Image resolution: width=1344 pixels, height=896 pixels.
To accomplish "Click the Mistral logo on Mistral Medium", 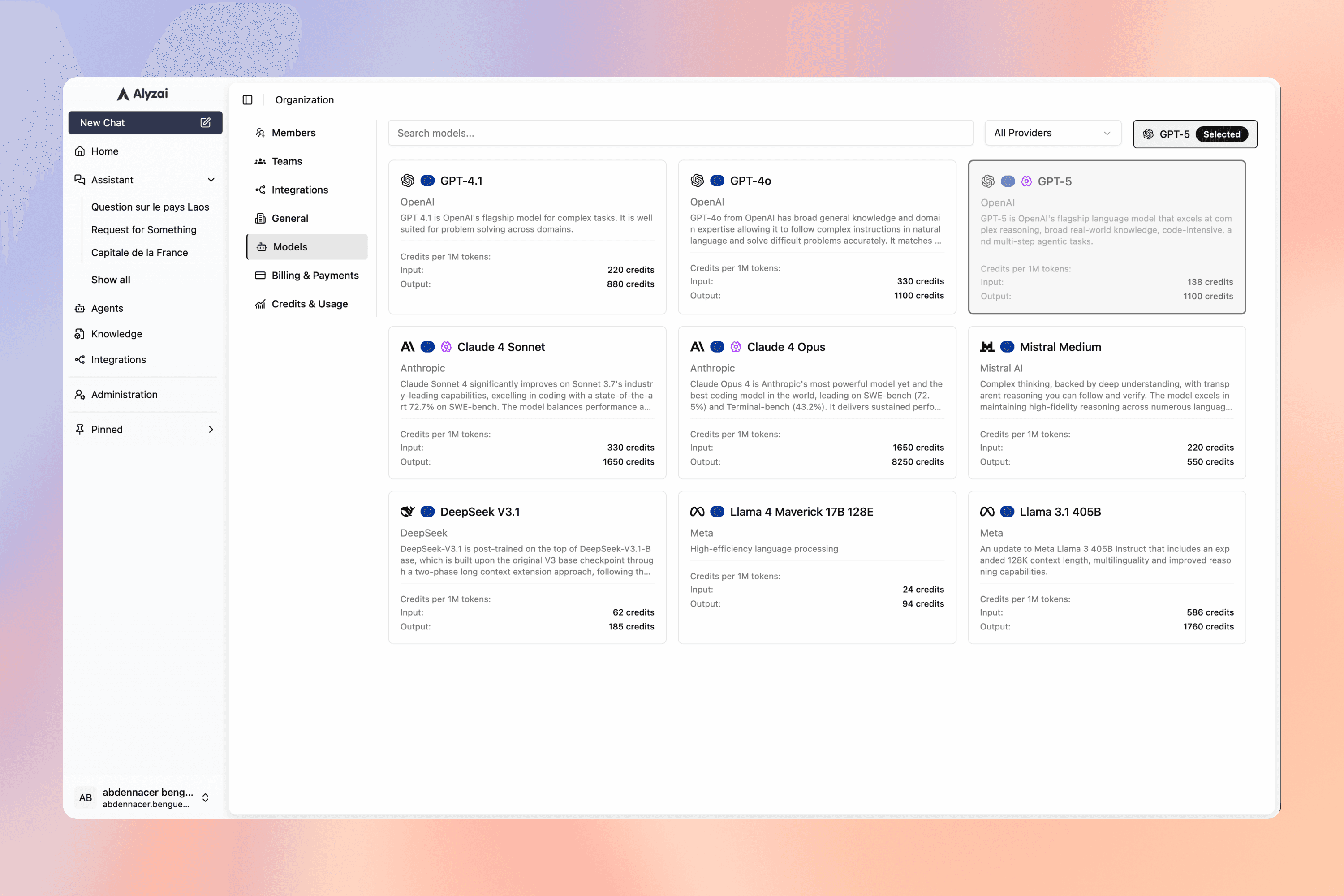I will [x=987, y=347].
